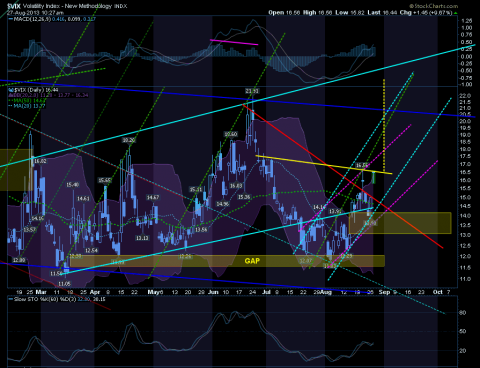This screenshot has width=480, height=368.
Task: Click the 13.56 price label
Action: pyautogui.click(x=201, y=230)
